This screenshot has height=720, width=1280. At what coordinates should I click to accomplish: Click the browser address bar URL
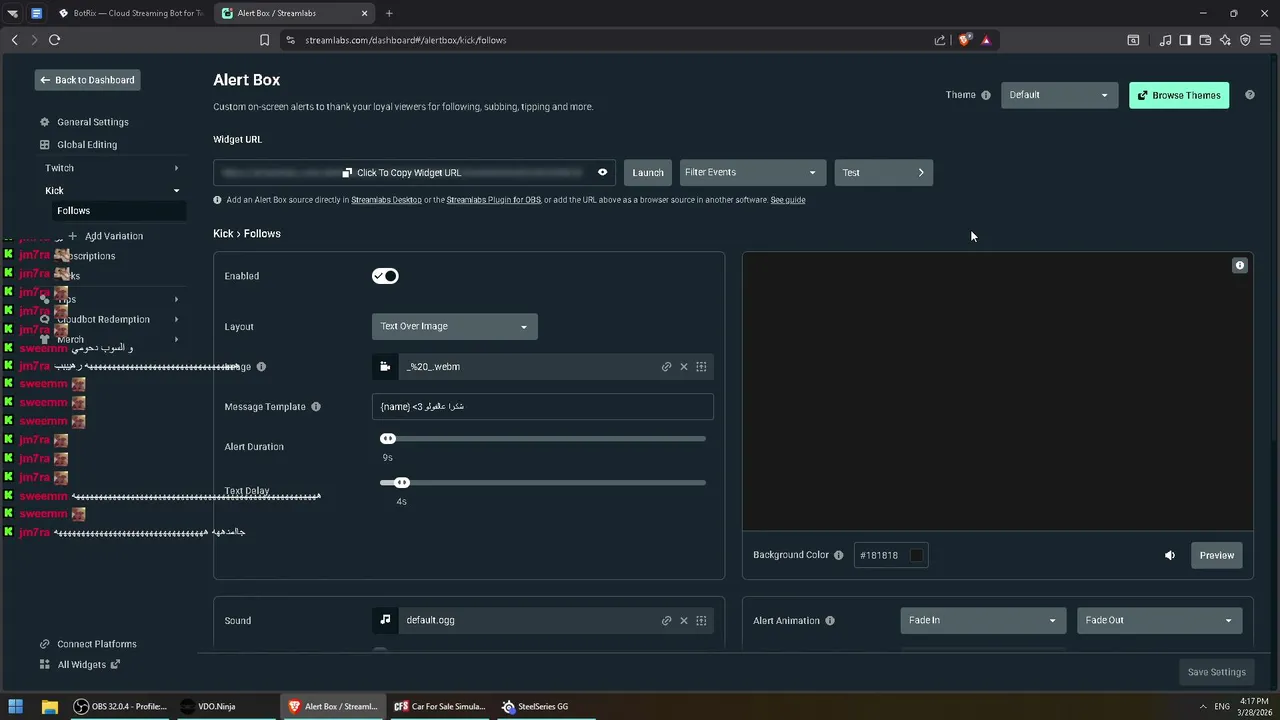pos(406,40)
